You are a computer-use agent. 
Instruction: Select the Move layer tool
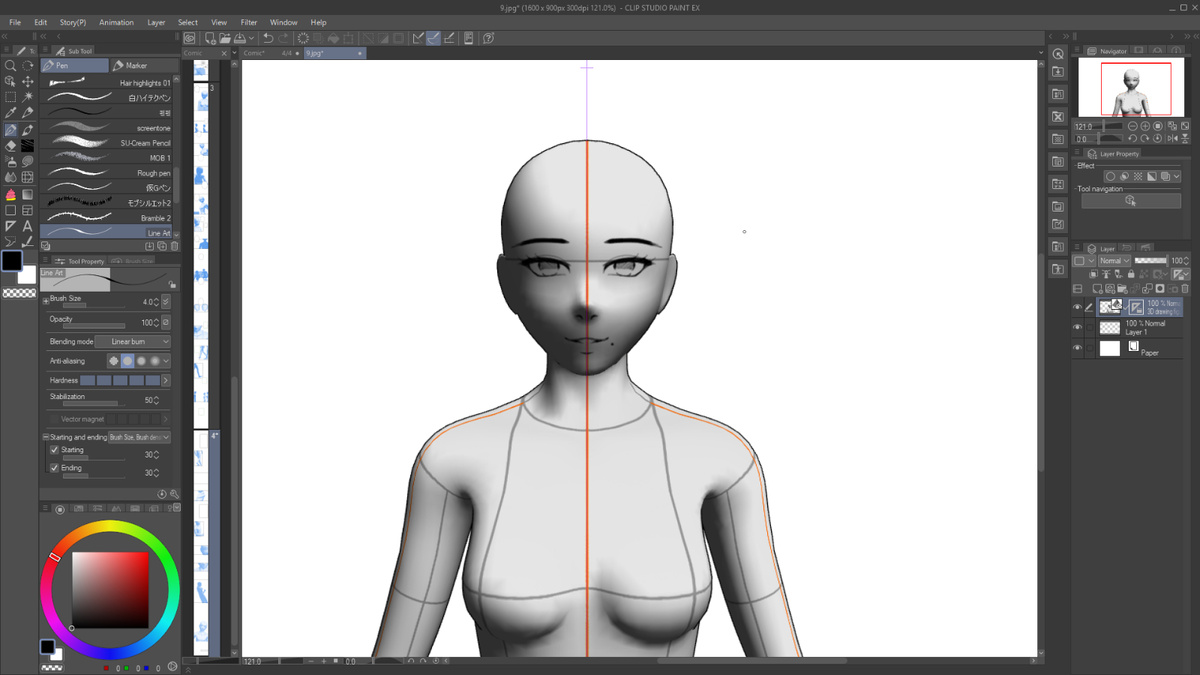[27, 82]
